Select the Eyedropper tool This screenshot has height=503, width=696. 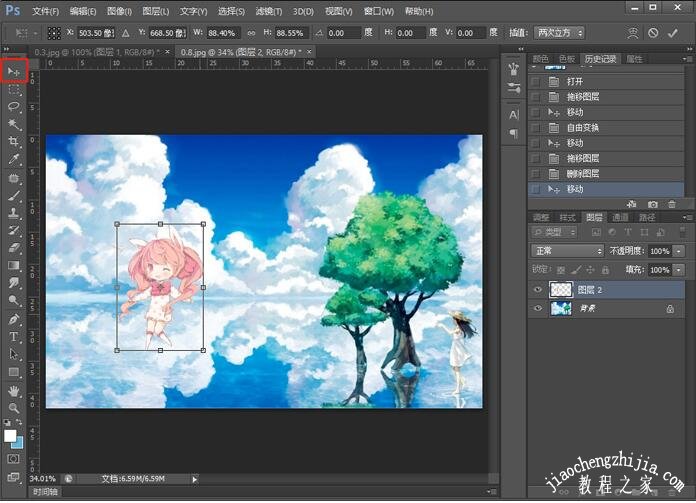point(14,159)
